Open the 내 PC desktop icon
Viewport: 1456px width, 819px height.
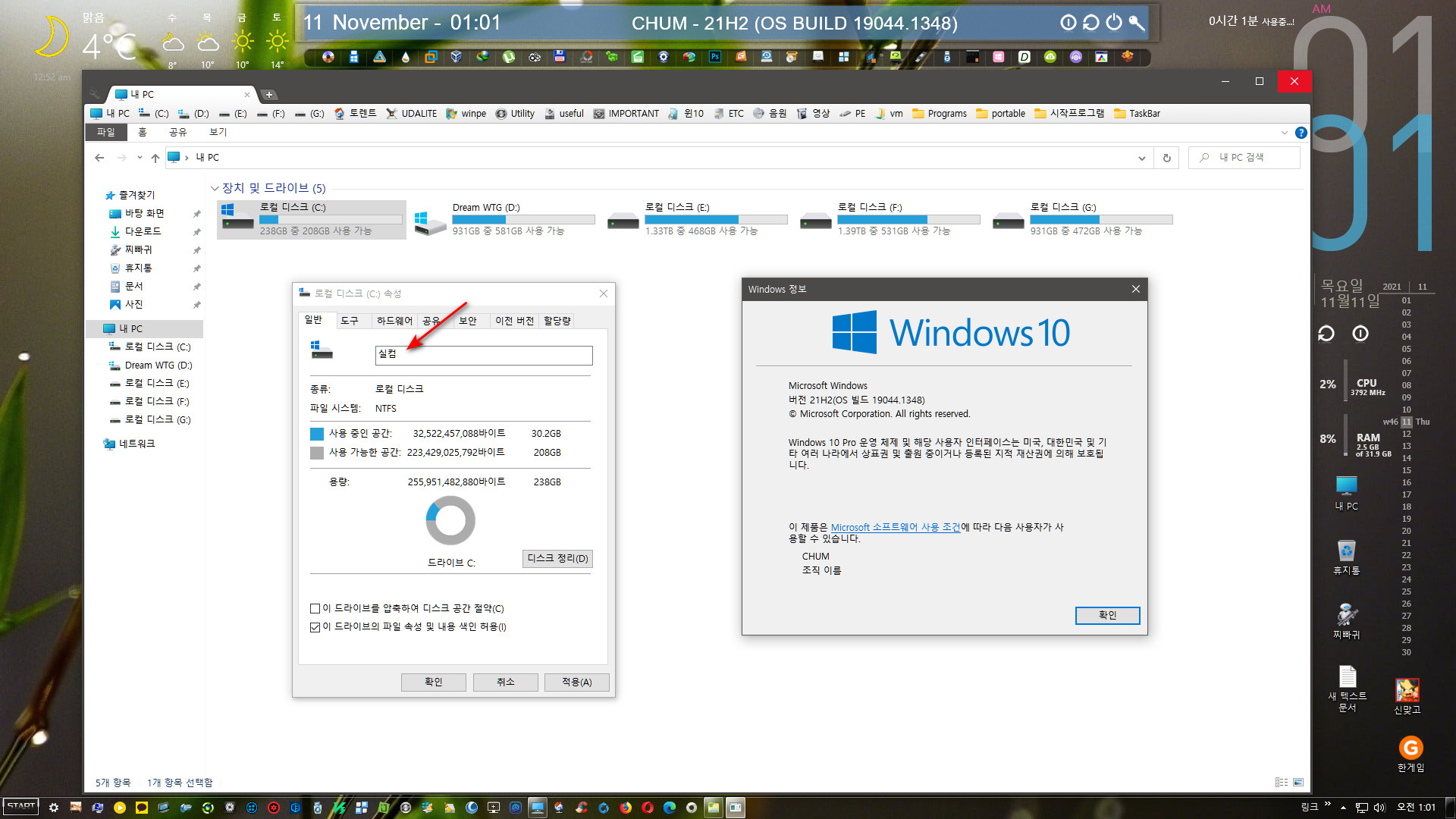point(1347,493)
